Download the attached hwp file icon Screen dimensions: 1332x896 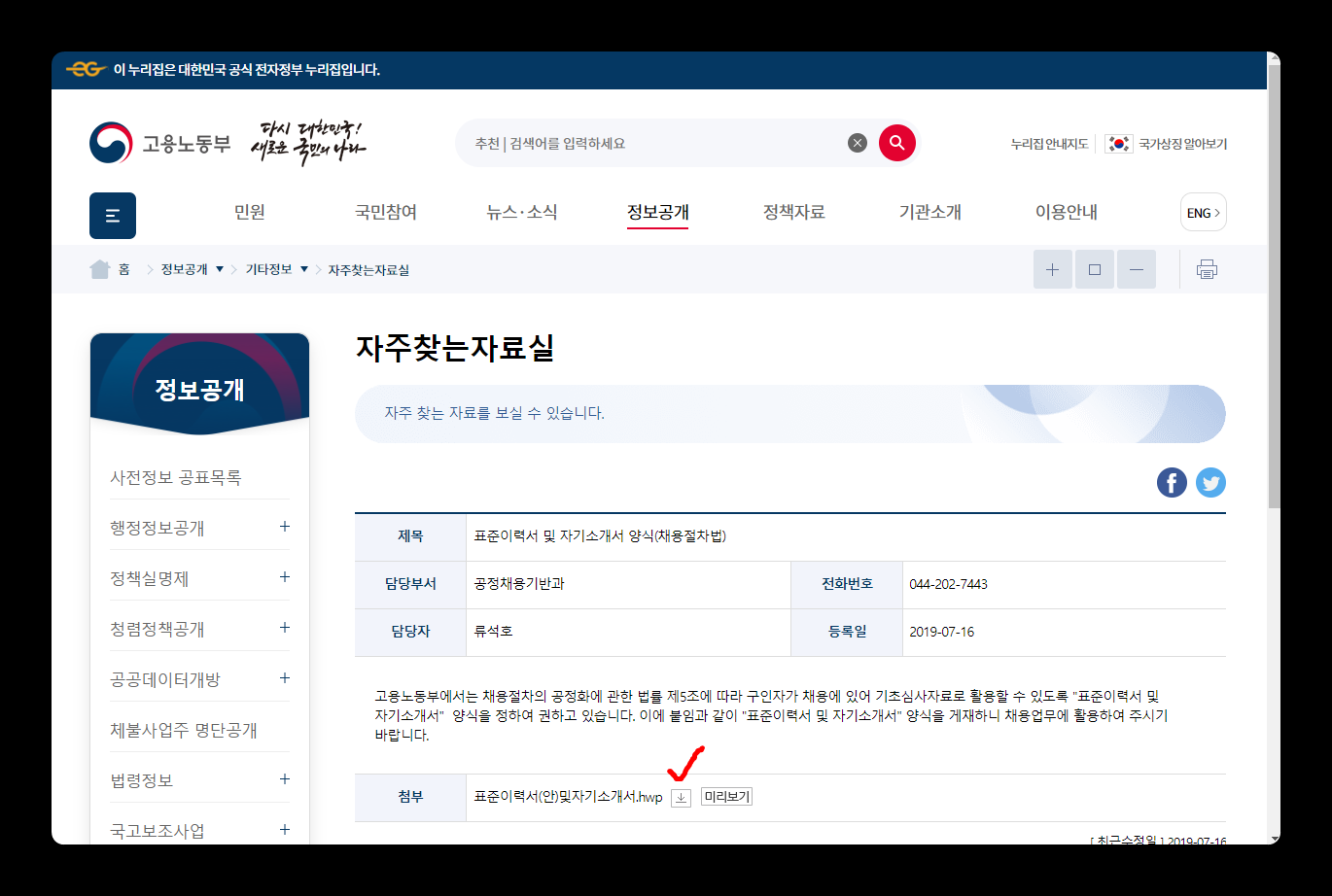(x=682, y=798)
